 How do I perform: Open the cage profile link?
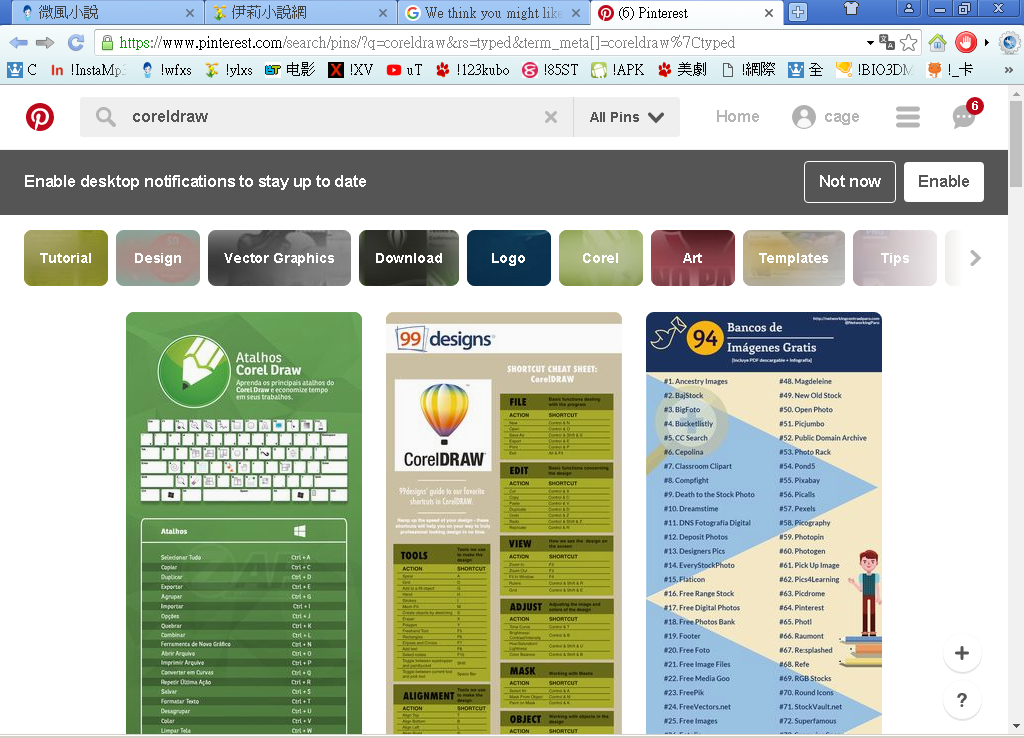tap(825, 117)
